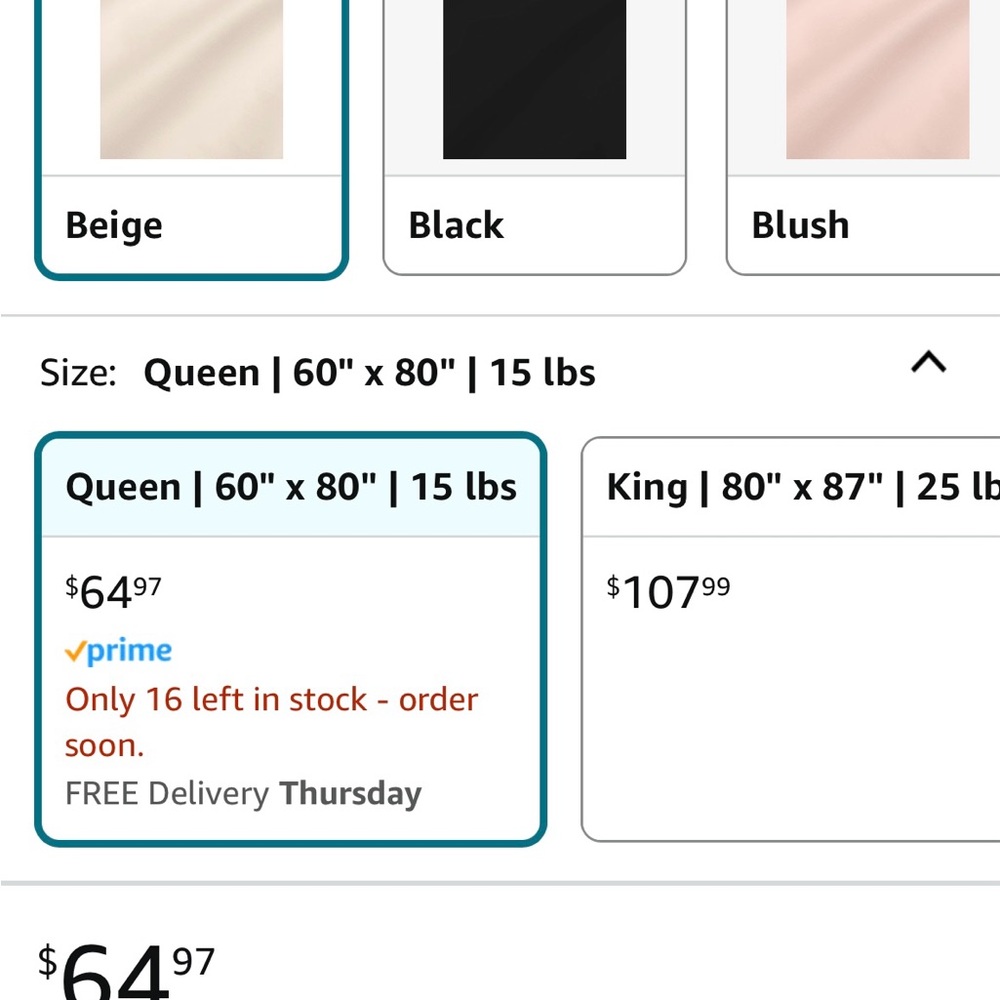
Task: Choose King 80" x 87" size title
Action: coord(800,487)
